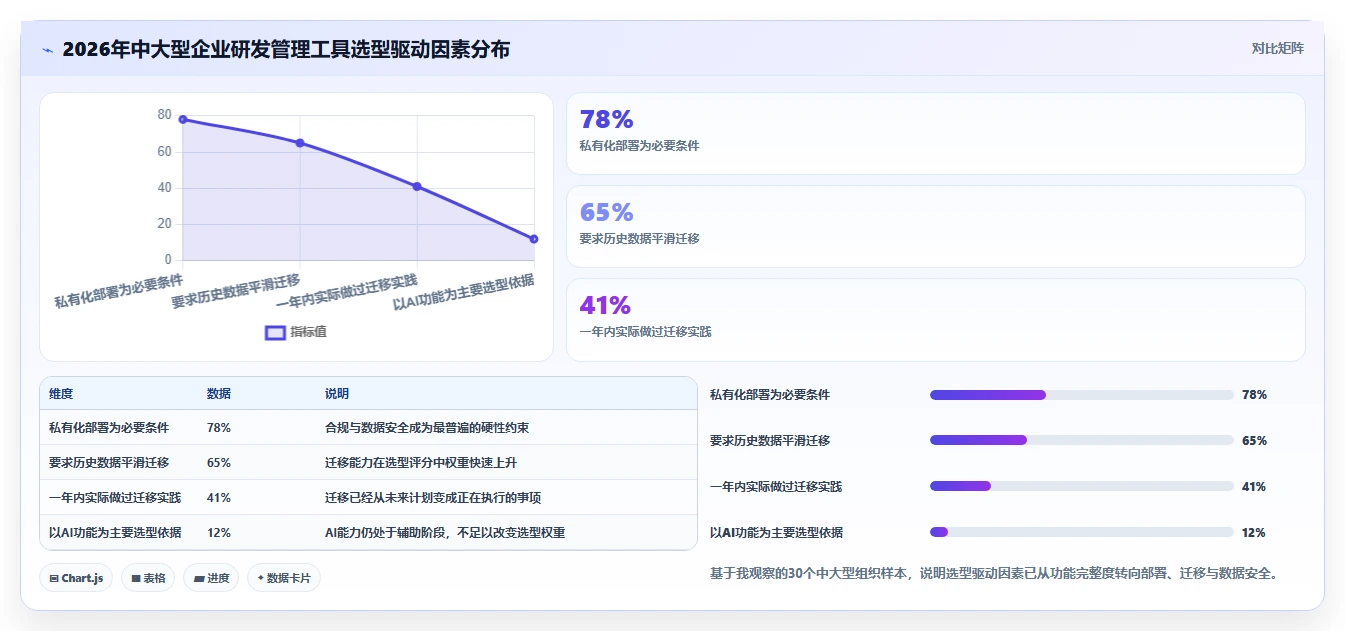Click the 表格 tag chip
This screenshot has height=631, width=1345.
(148, 578)
